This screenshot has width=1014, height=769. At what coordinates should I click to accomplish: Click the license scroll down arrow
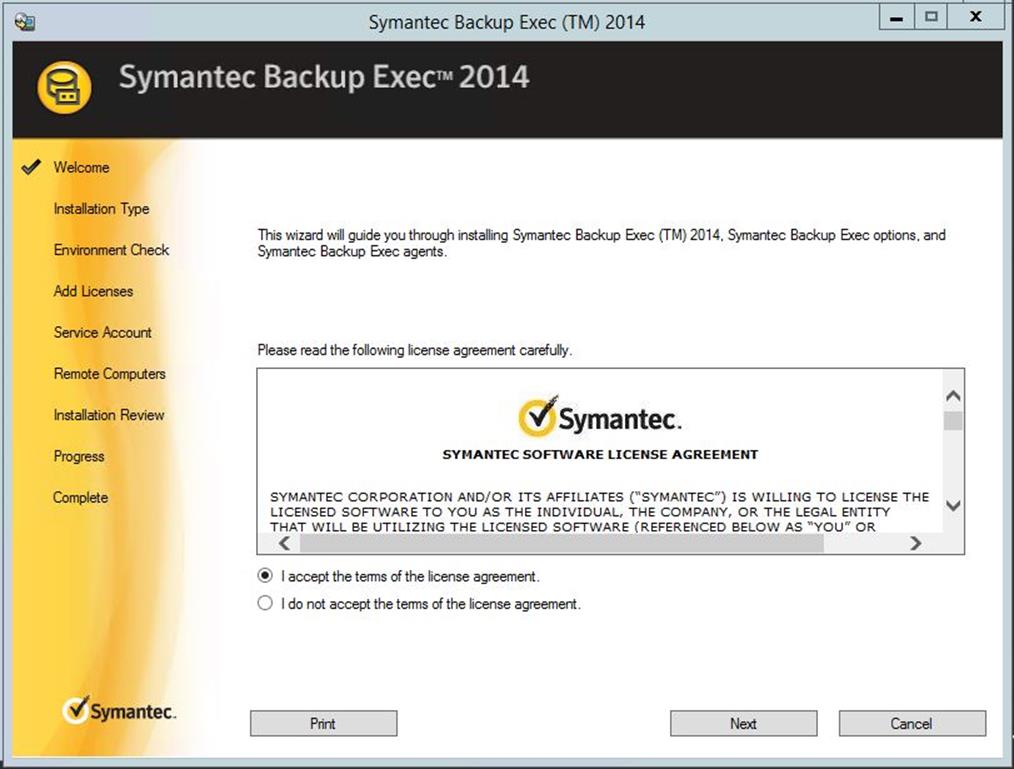point(953,505)
